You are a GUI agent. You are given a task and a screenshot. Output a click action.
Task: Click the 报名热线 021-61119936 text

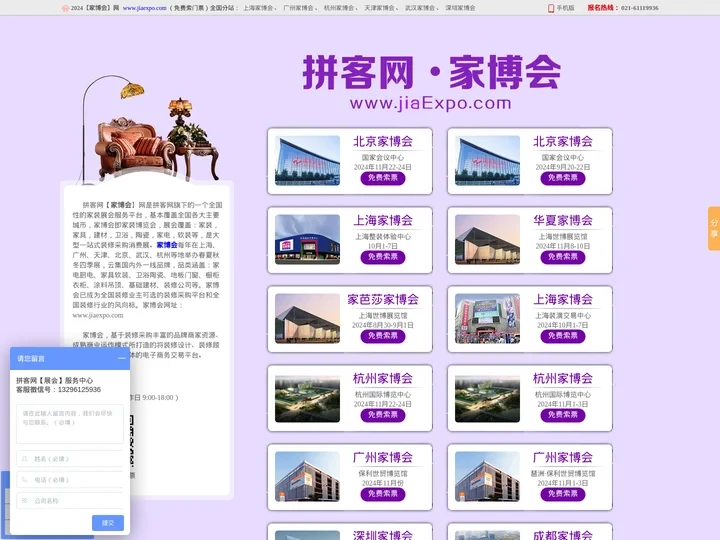[623, 8]
